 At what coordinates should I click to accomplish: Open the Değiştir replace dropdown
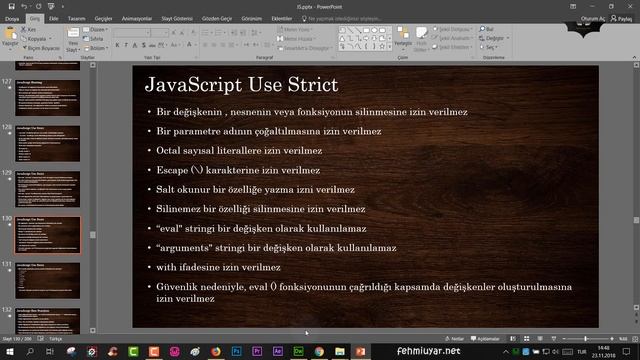(494, 38)
